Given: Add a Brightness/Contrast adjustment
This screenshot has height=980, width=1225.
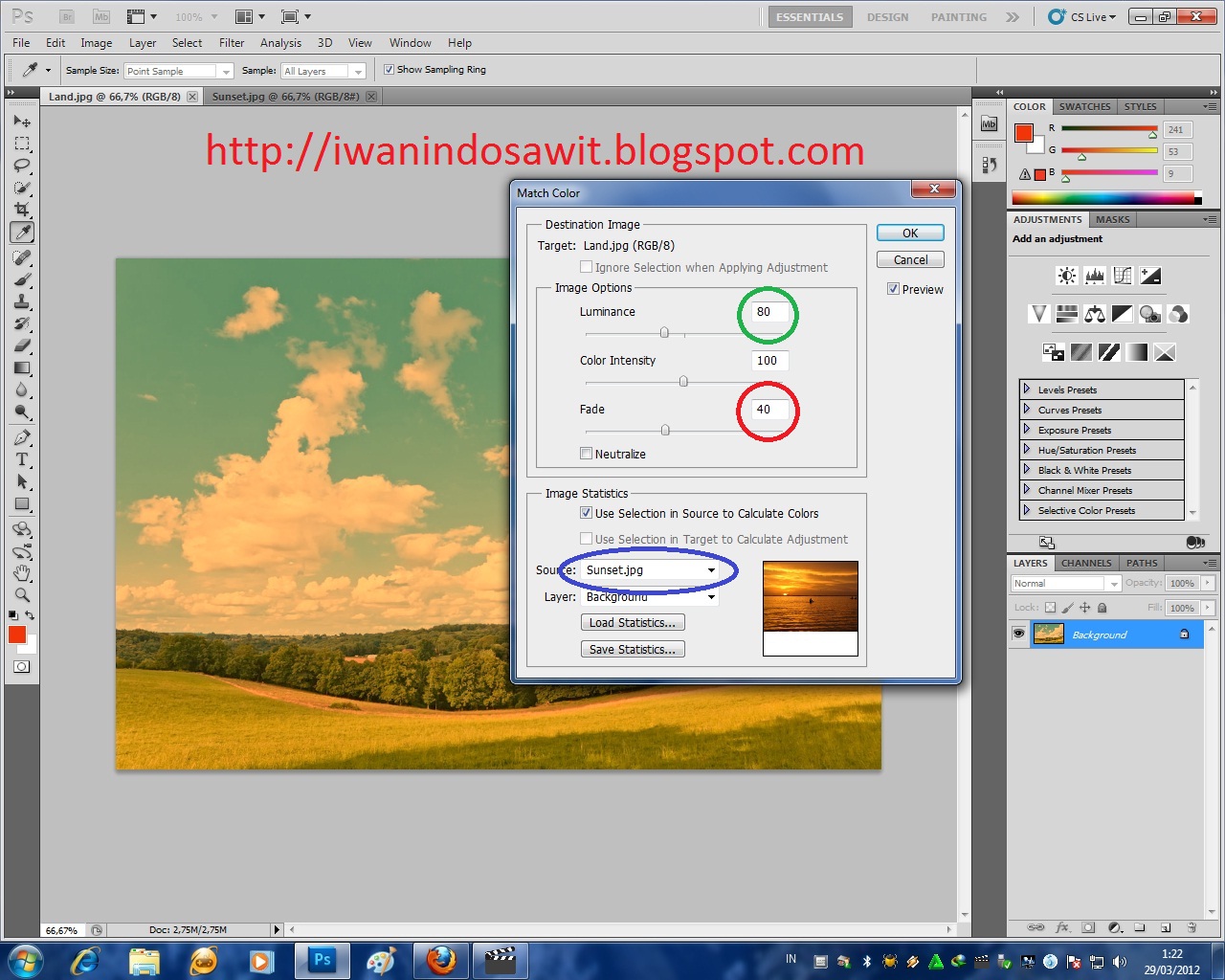Looking at the screenshot, I should [x=1066, y=276].
